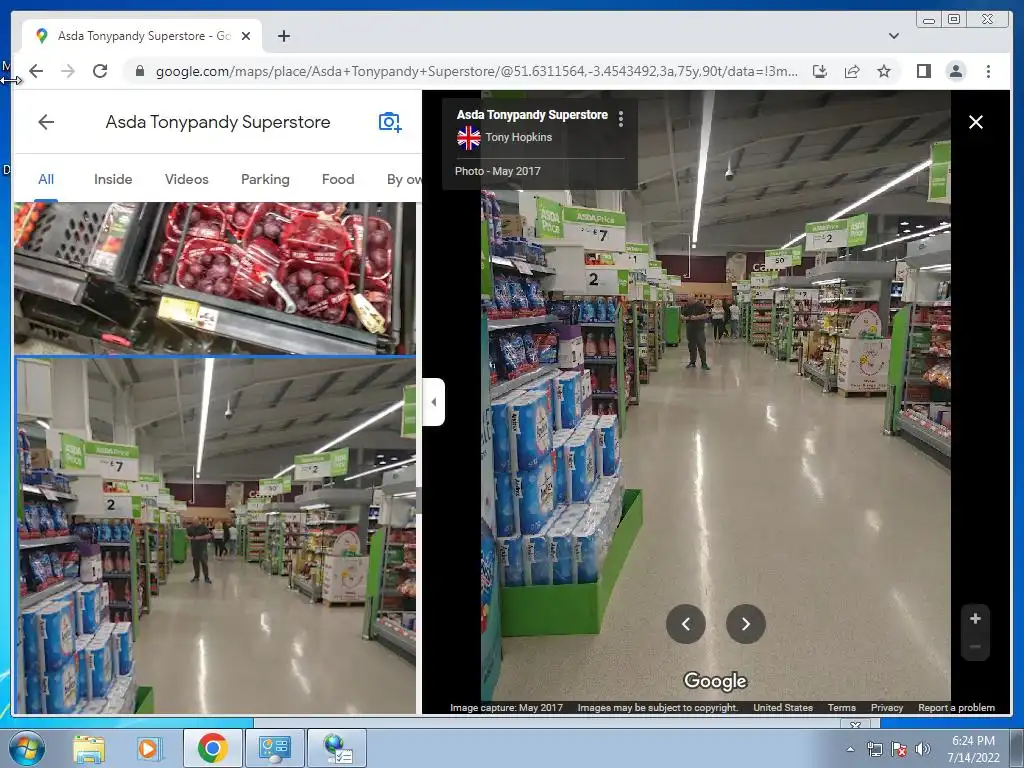Screen dimensions: 1024x768
Task: Click the Chrome back navigation arrow
Action: click(x=37, y=71)
